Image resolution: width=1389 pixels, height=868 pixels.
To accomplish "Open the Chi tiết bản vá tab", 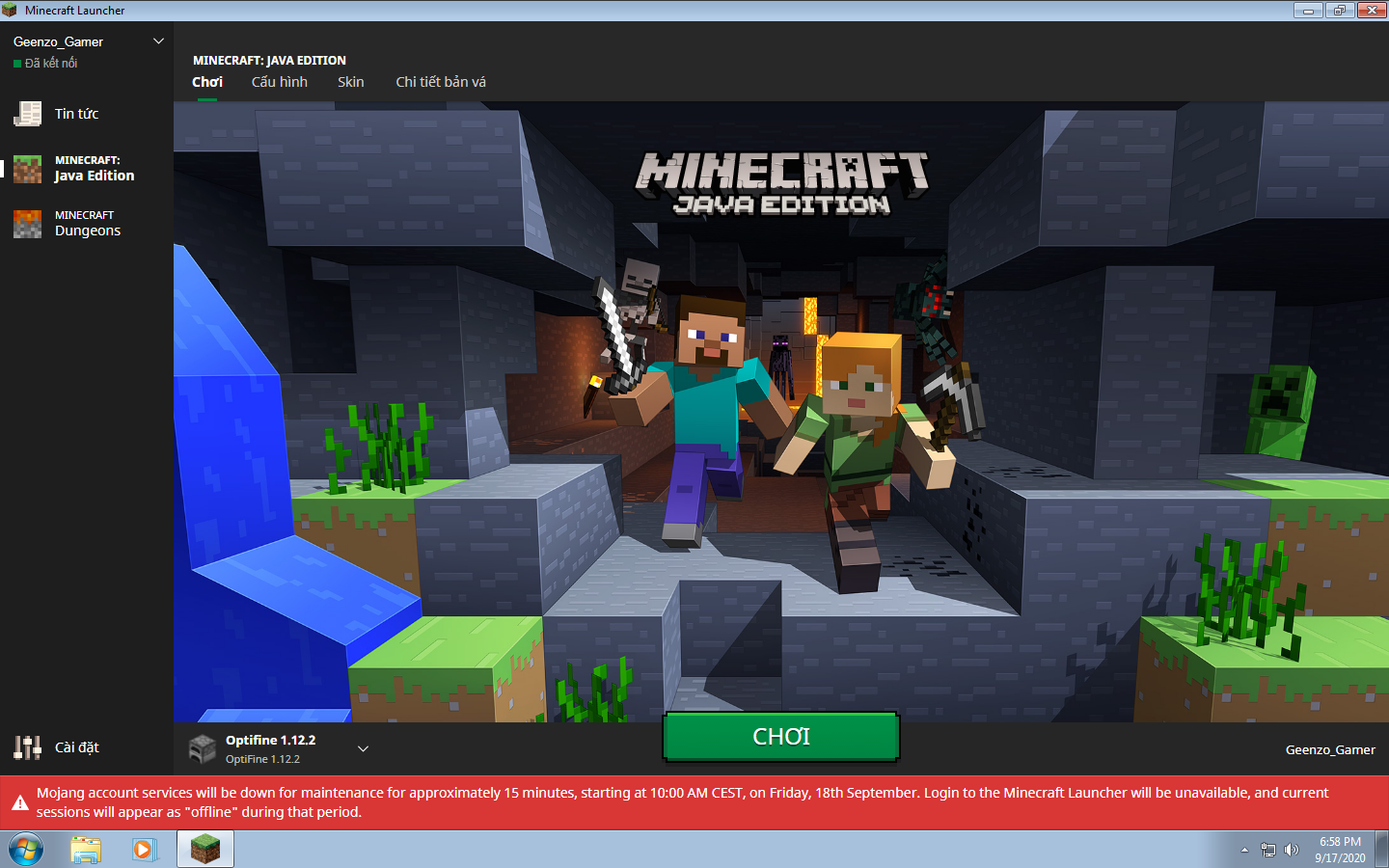I will [441, 82].
